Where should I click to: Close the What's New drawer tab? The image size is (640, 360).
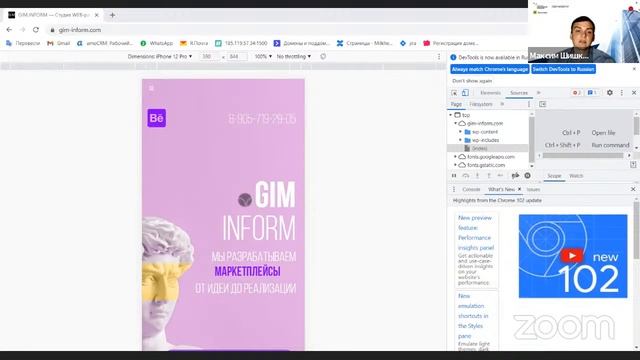[x=519, y=189]
